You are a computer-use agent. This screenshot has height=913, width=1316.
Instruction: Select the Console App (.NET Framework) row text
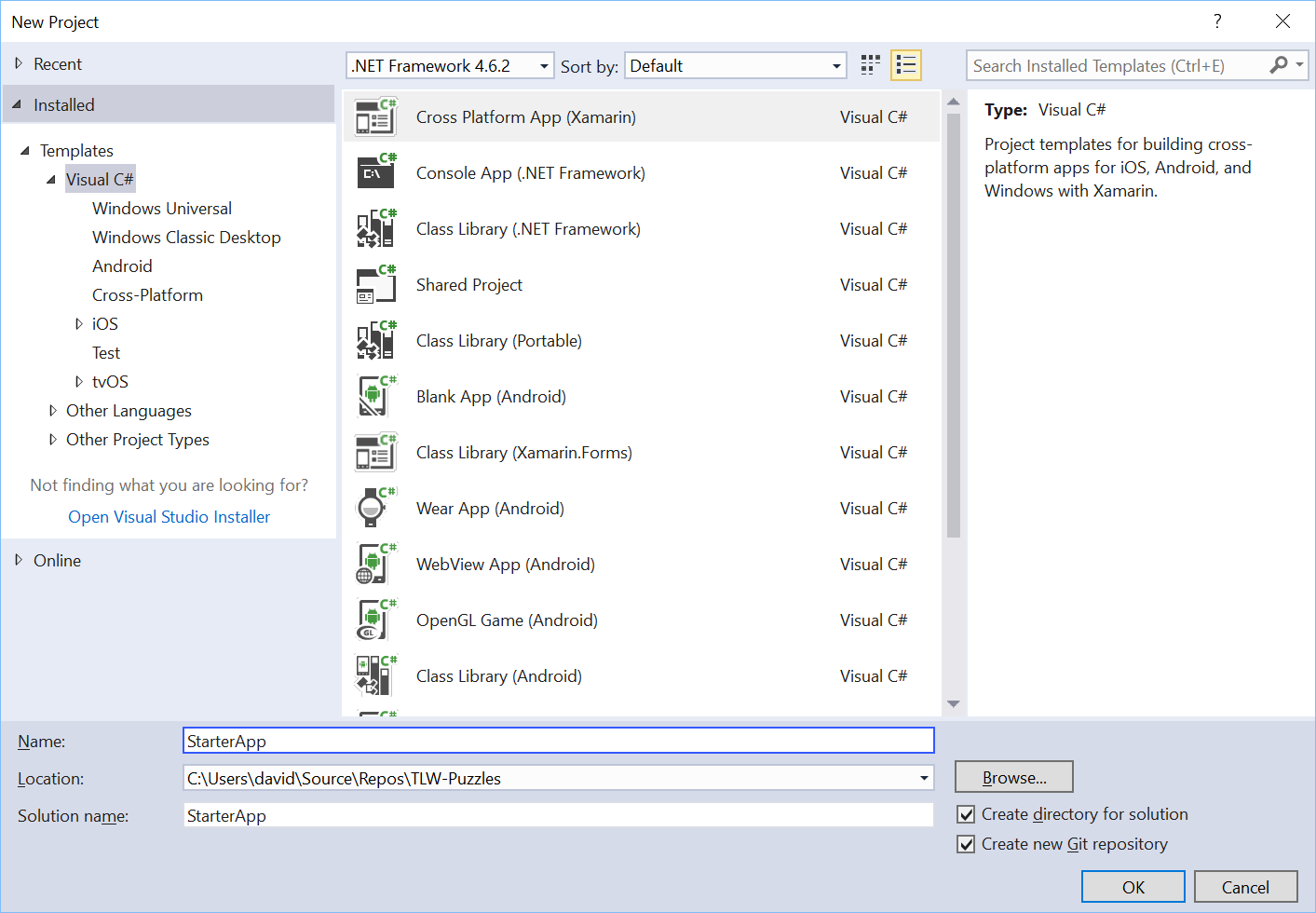[531, 173]
